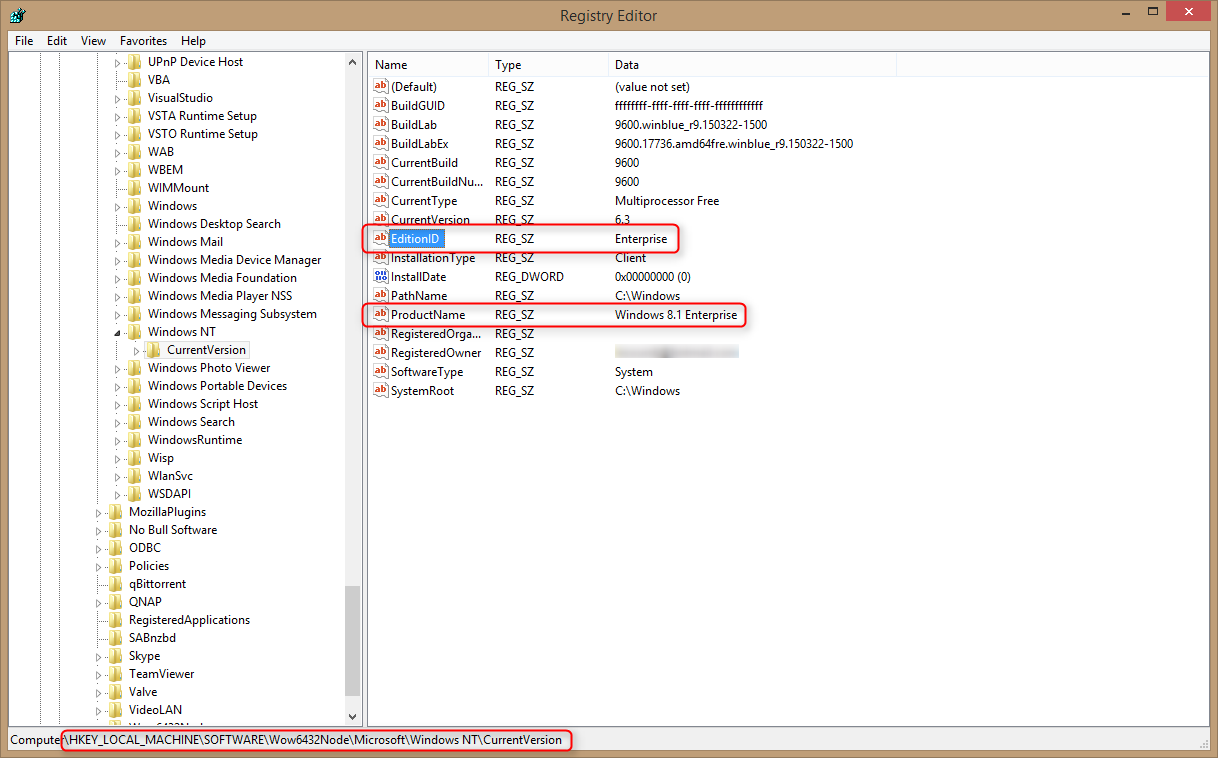Select the WlanSvc key
The image size is (1218, 758).
click(170, 476)
